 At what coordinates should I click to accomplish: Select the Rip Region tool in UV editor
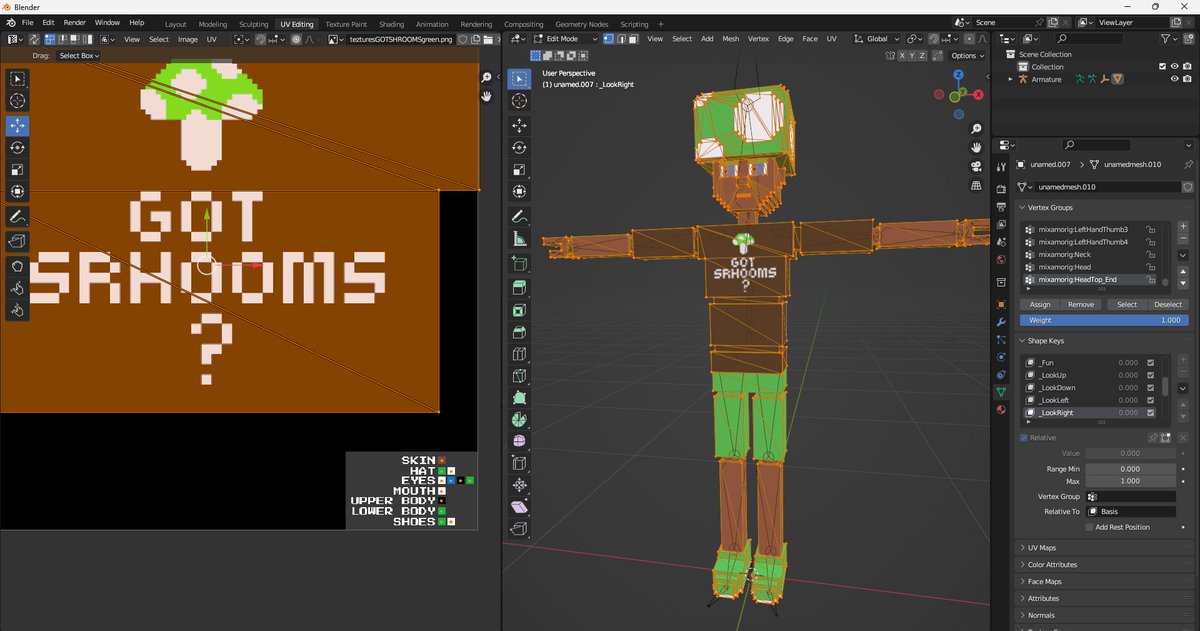pos(18,241)
